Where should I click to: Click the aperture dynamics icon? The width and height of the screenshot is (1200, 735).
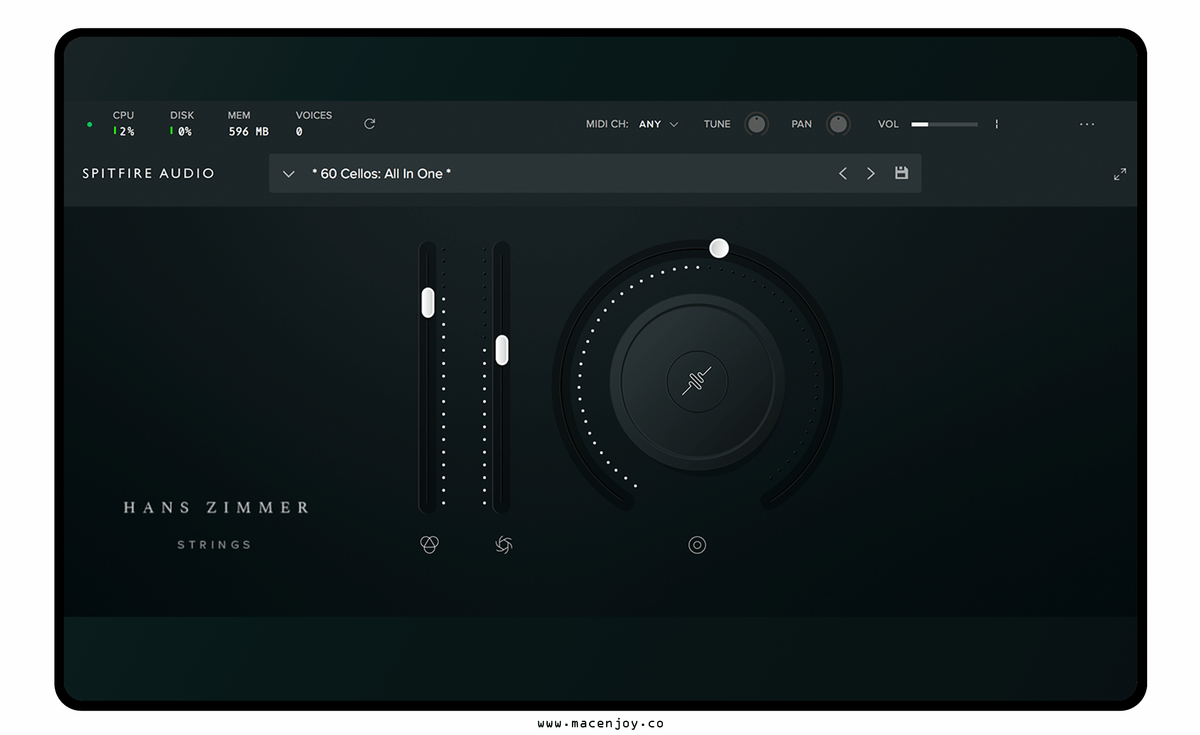504,544
